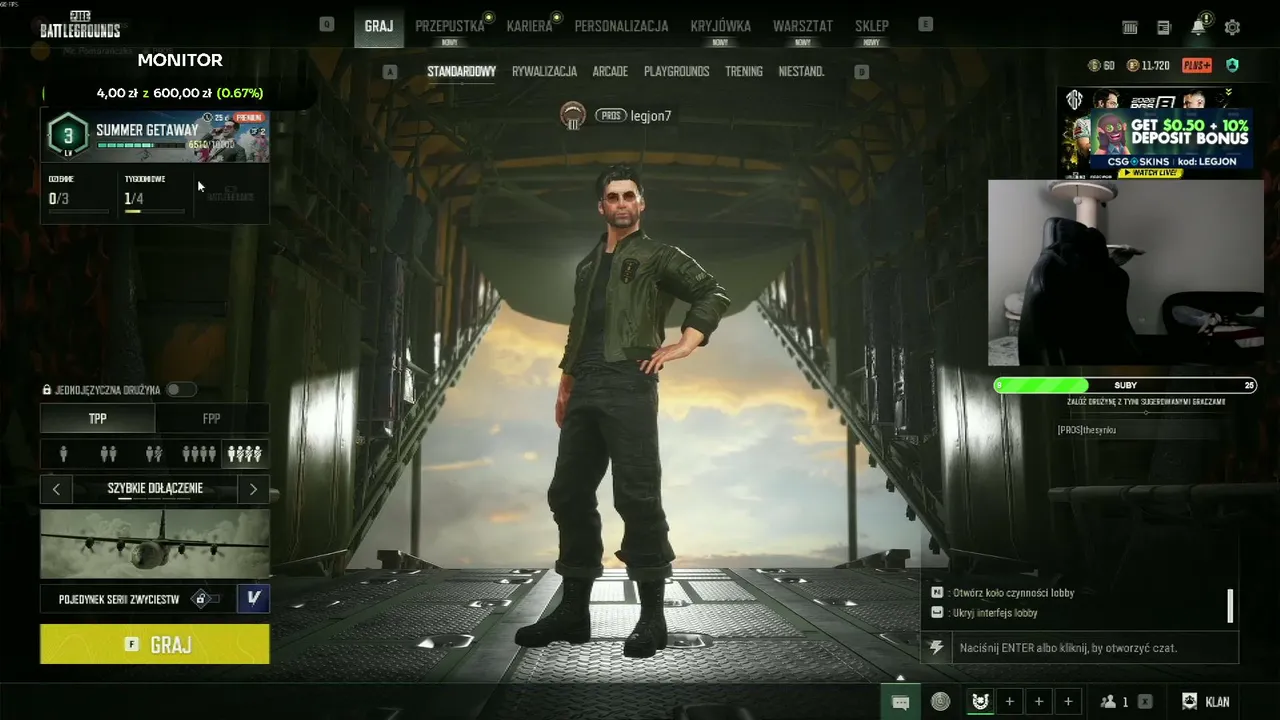The height and width of the screenshot is (720, 1280).
Task: Click the blue V streak icon
Action: [253, 598]
